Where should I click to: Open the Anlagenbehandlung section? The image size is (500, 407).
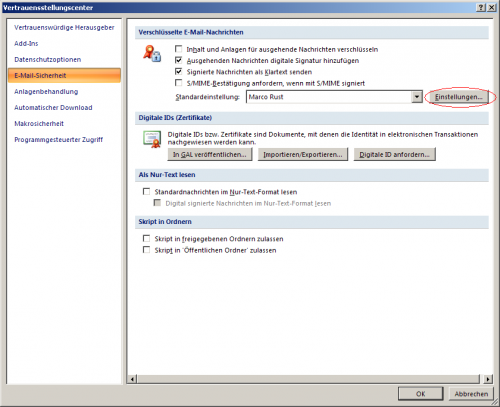click(46, 92)
